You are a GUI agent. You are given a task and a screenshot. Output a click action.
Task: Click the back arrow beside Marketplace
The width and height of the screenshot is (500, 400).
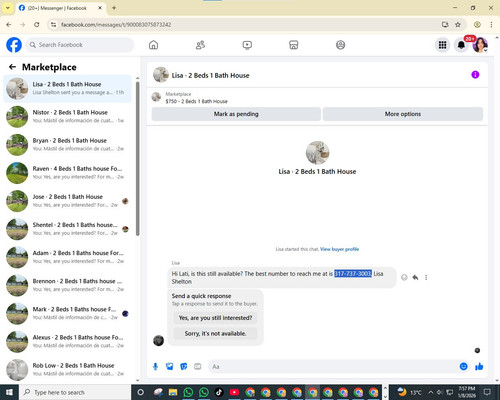pyautogui.click(x=12, y=67)
